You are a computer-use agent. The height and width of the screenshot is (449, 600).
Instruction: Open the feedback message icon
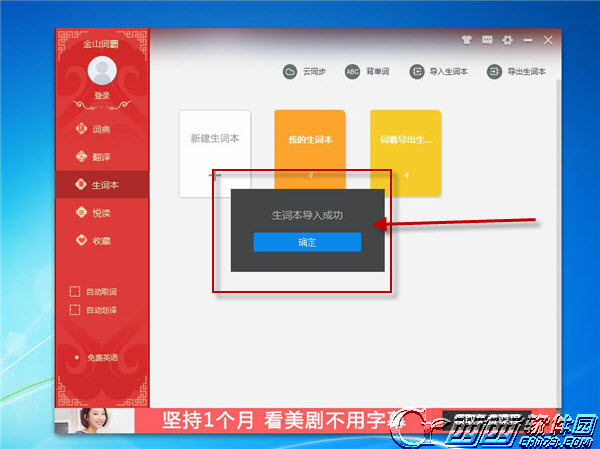[x=487, y=39]
